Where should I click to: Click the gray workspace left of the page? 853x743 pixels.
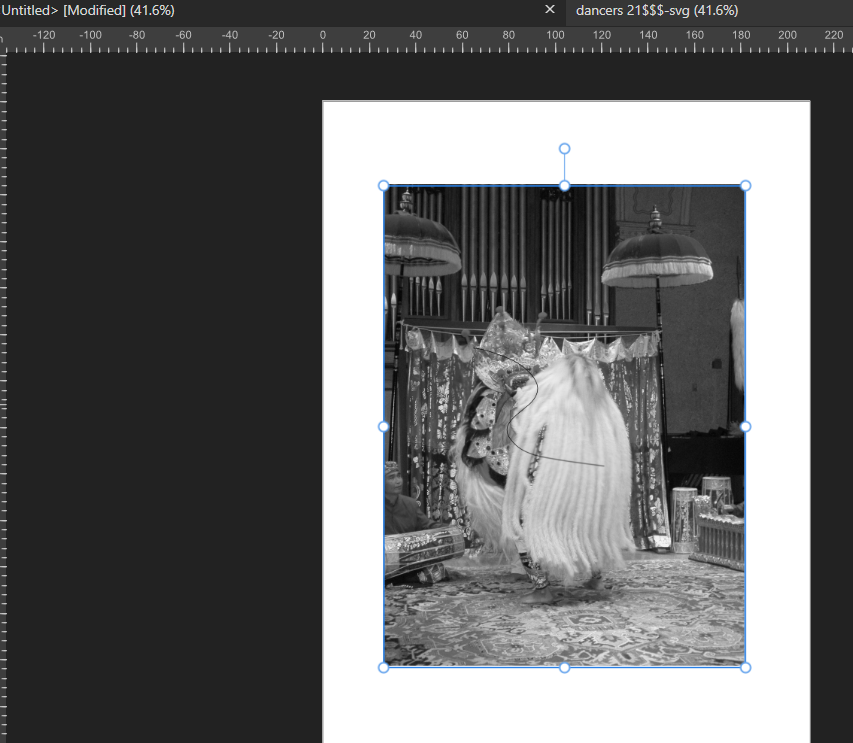160,400
